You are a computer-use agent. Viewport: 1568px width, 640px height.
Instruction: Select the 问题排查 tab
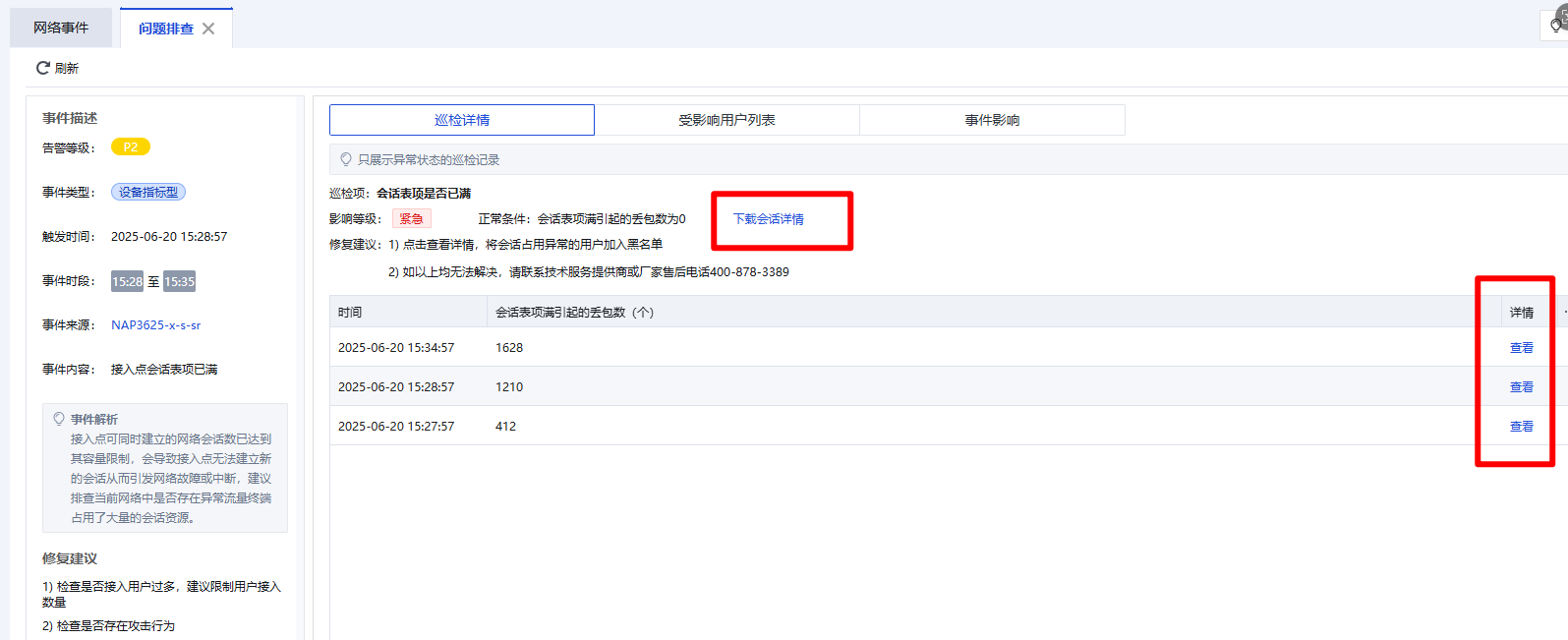(165, 29)
